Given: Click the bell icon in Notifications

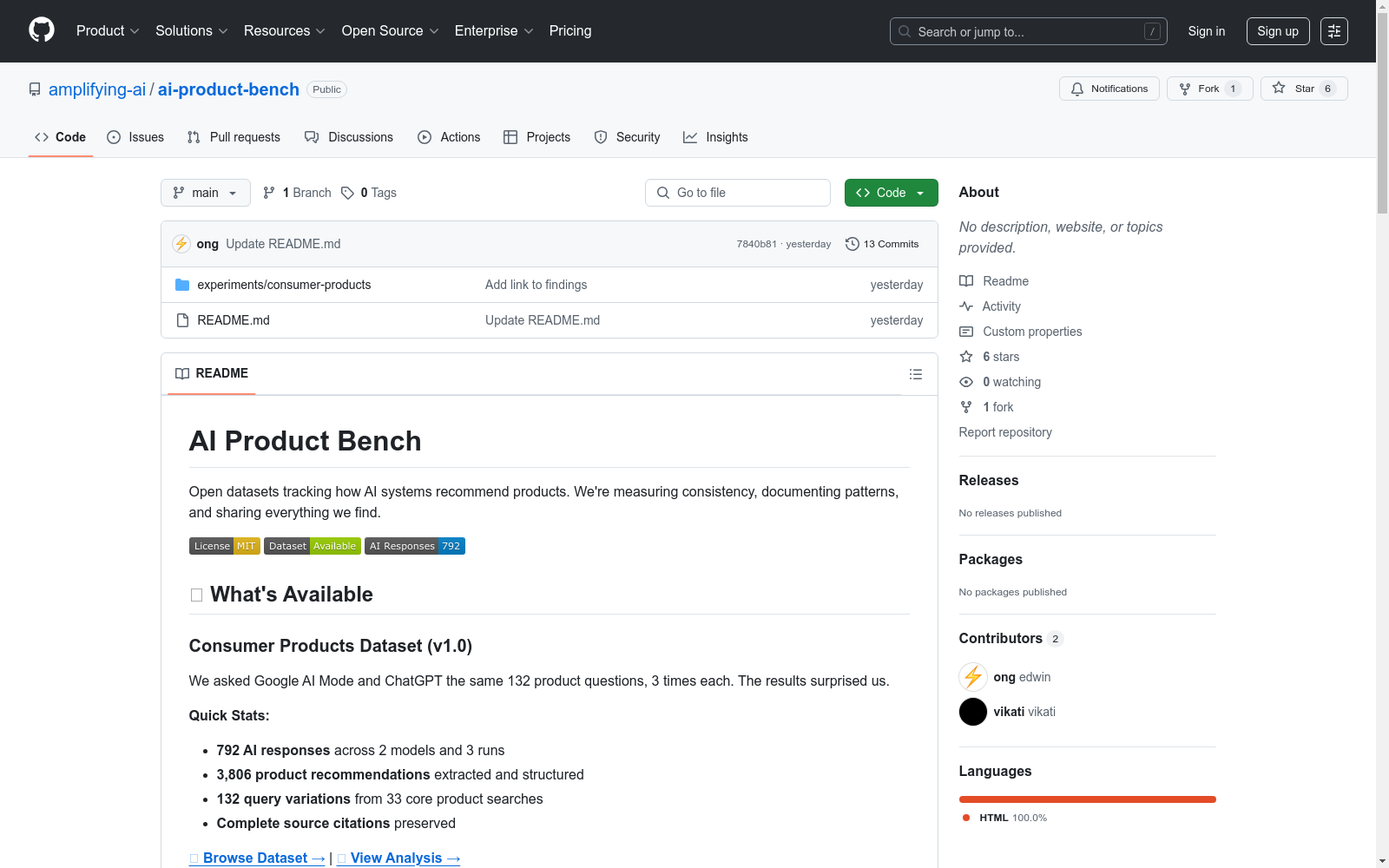Looking at the screenshot, I should [x=1077, y=89].
